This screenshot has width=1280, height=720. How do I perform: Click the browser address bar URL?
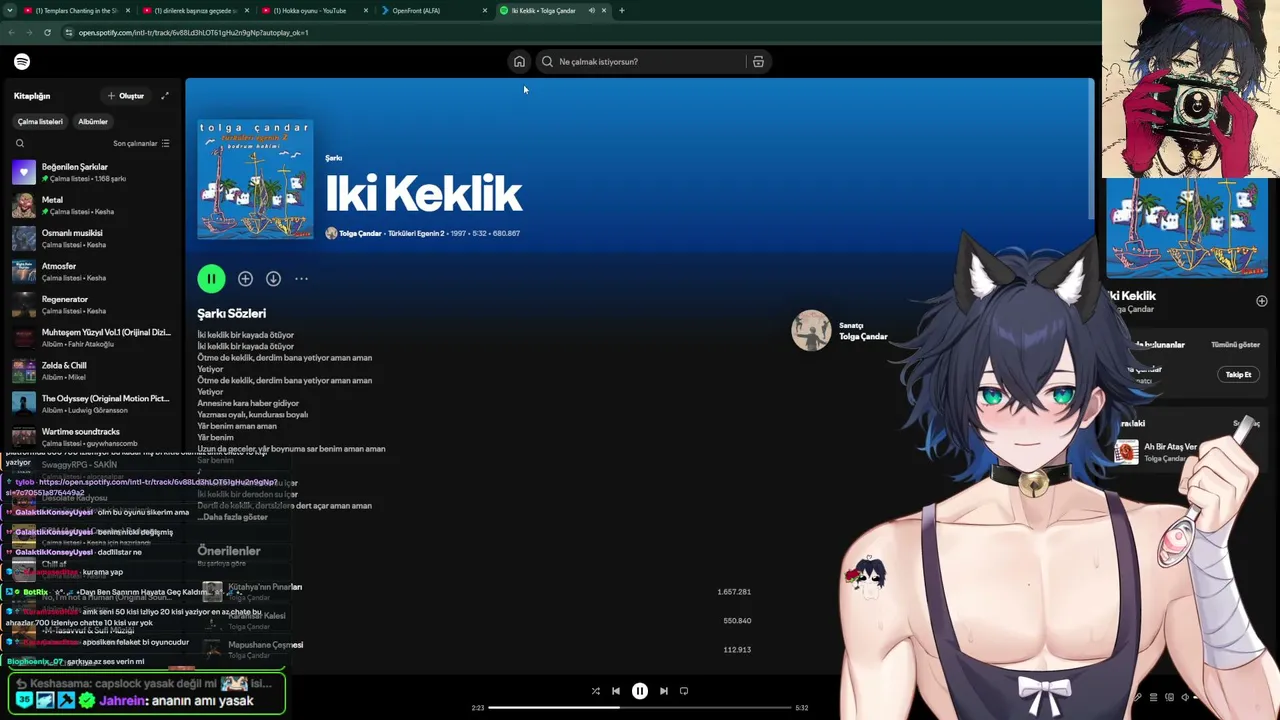point(193,32)
